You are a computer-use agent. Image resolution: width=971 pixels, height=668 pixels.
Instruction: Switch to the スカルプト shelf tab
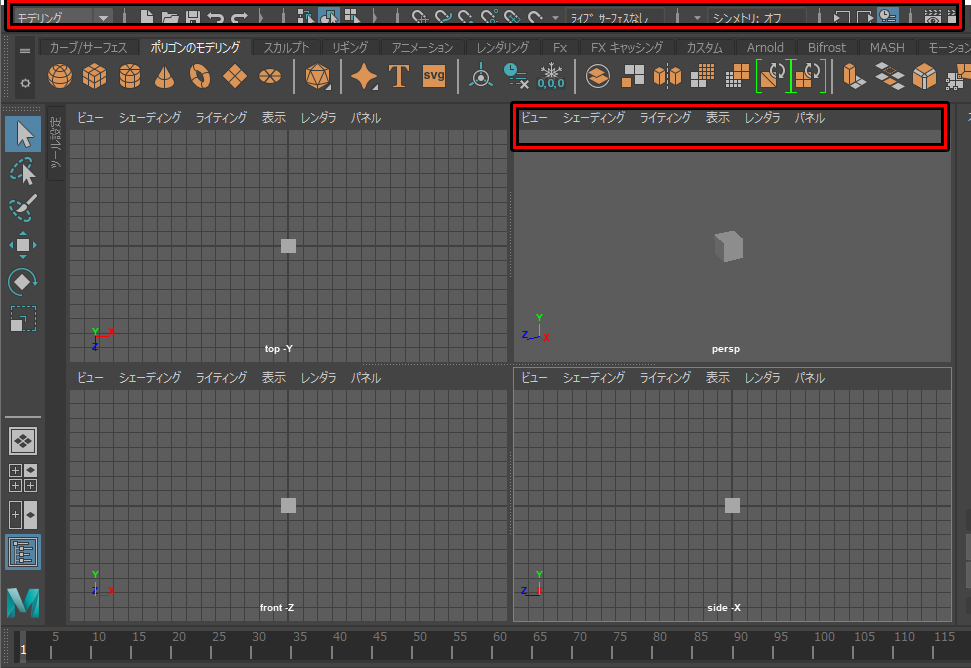[286, 48]
